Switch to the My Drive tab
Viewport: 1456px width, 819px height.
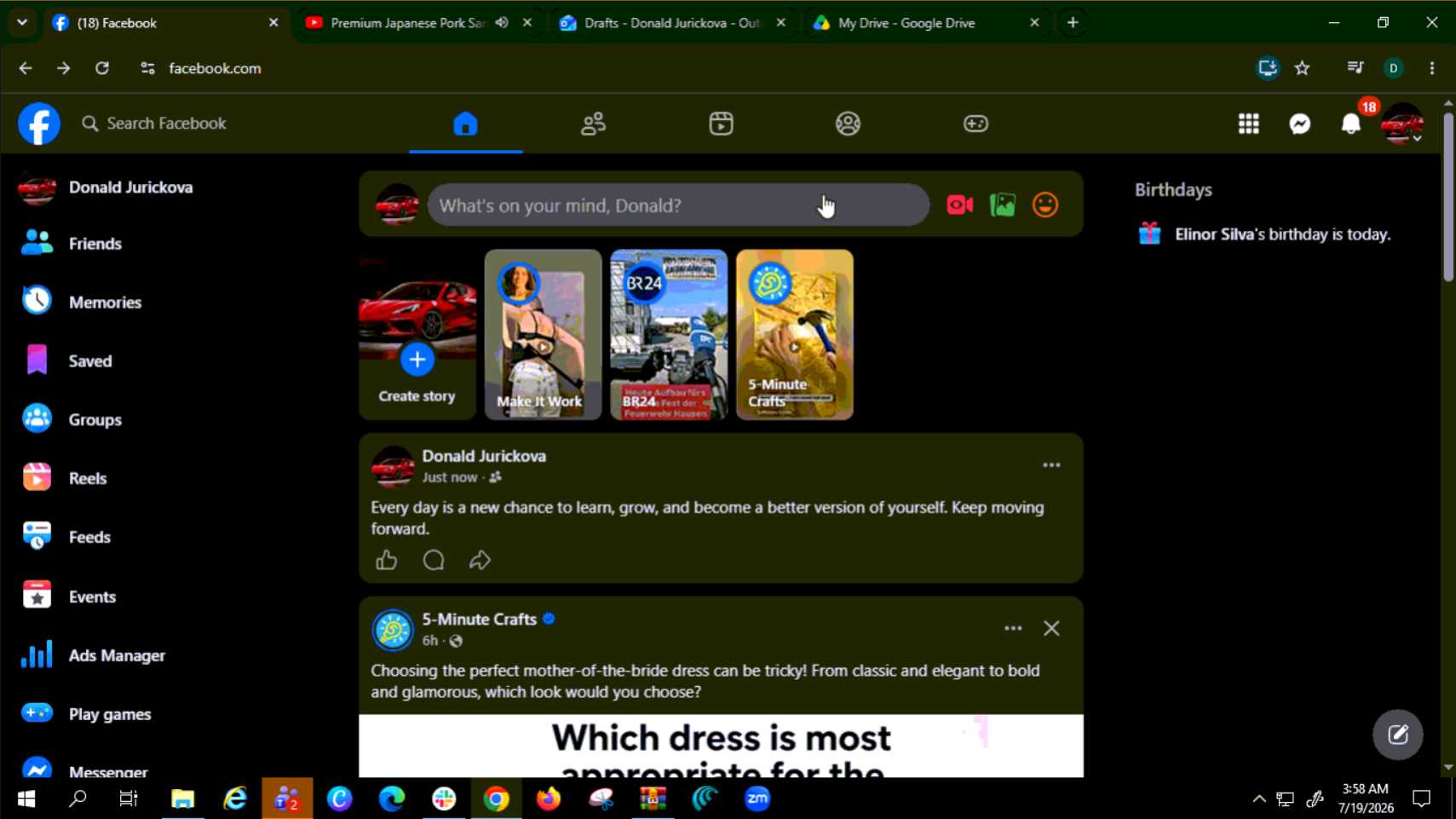[x=906, y=23]
